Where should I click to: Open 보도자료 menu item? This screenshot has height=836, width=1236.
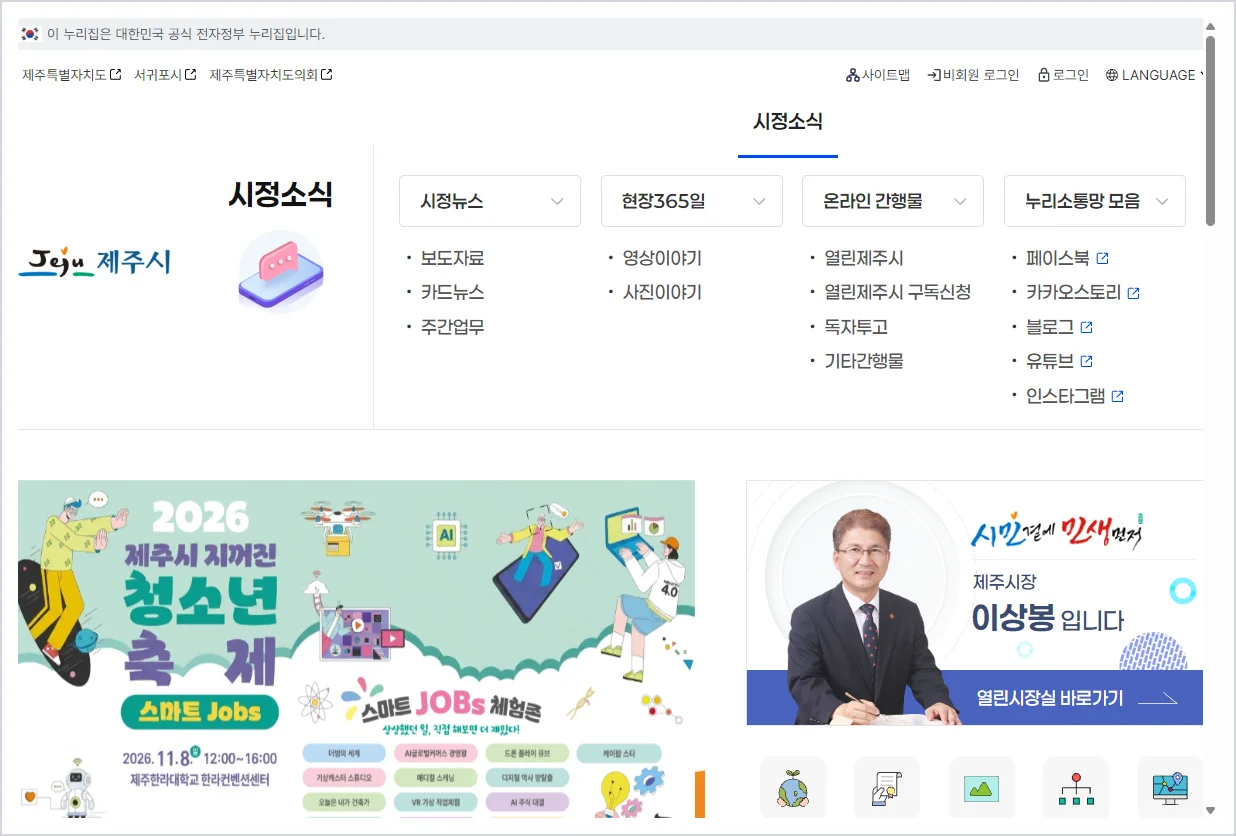pyautogui.click(x=452, y=258)
